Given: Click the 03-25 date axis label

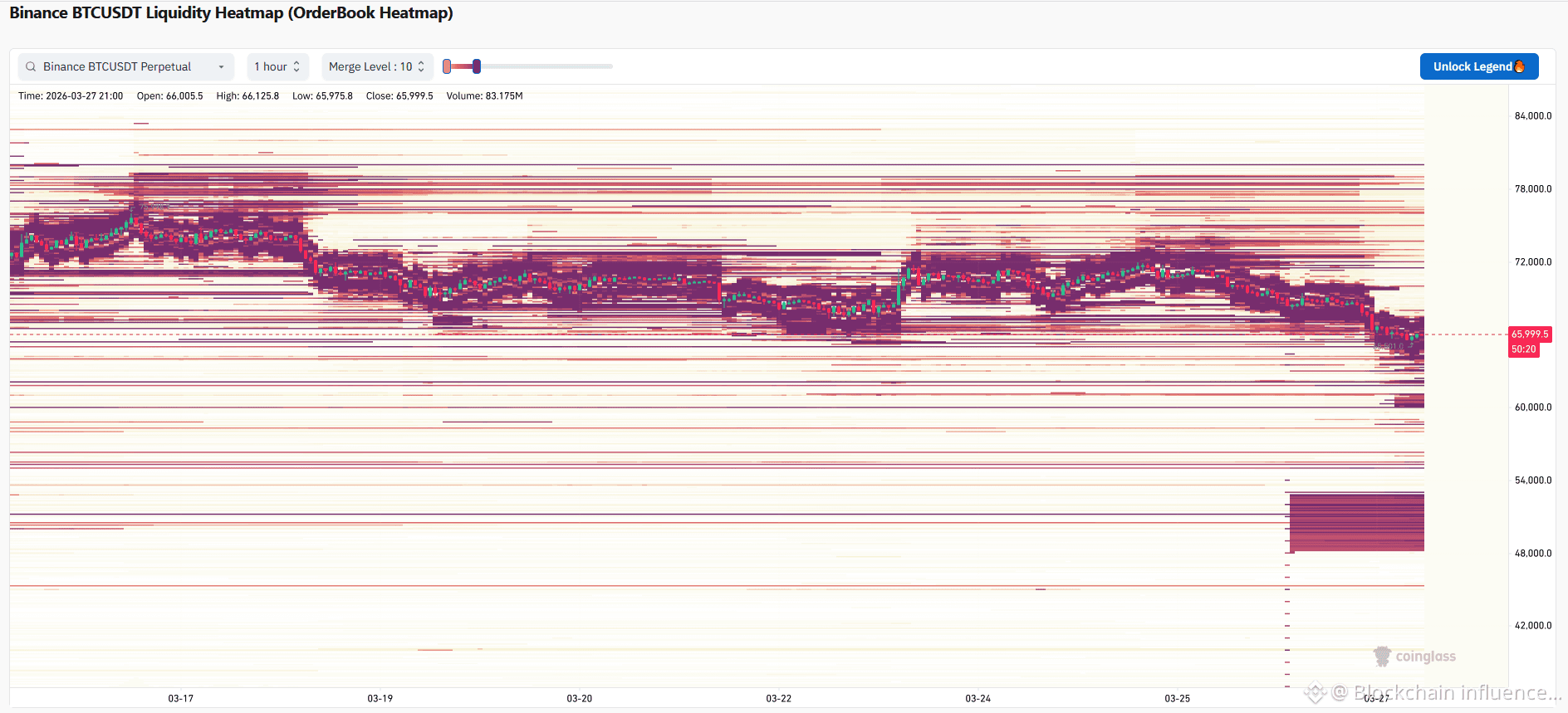Looking at the screenshot, I should coord(1178,699).
